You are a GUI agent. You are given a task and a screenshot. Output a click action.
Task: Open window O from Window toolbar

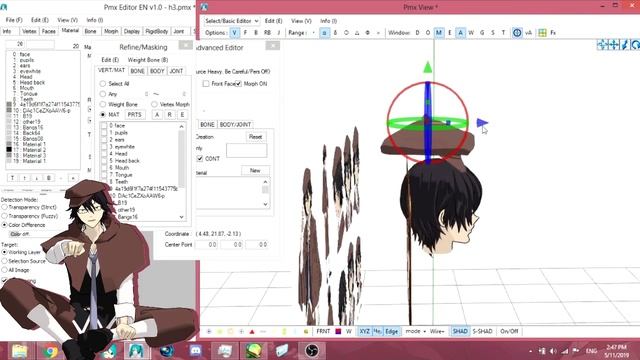click(x=428, y=33)
